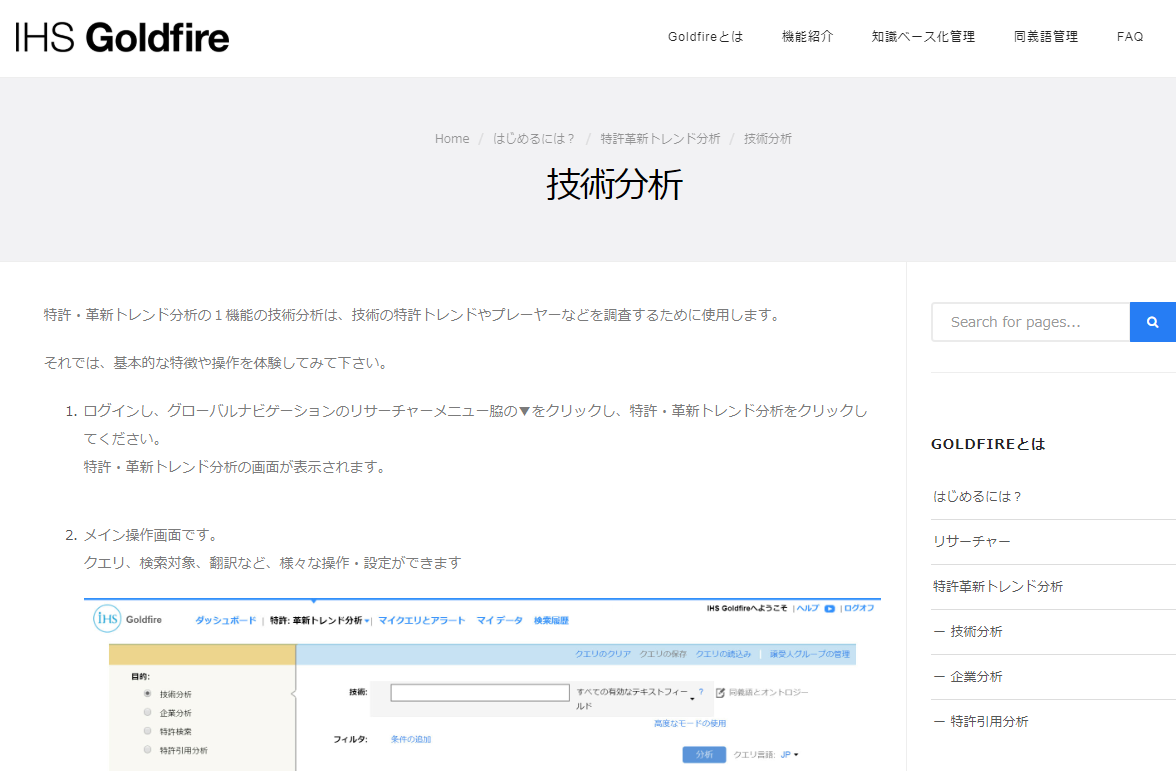Click the blue ? help mark by the text-field dropdown
The width and height of the screenshot is (1176, 771).
click(x=701, y=692)
